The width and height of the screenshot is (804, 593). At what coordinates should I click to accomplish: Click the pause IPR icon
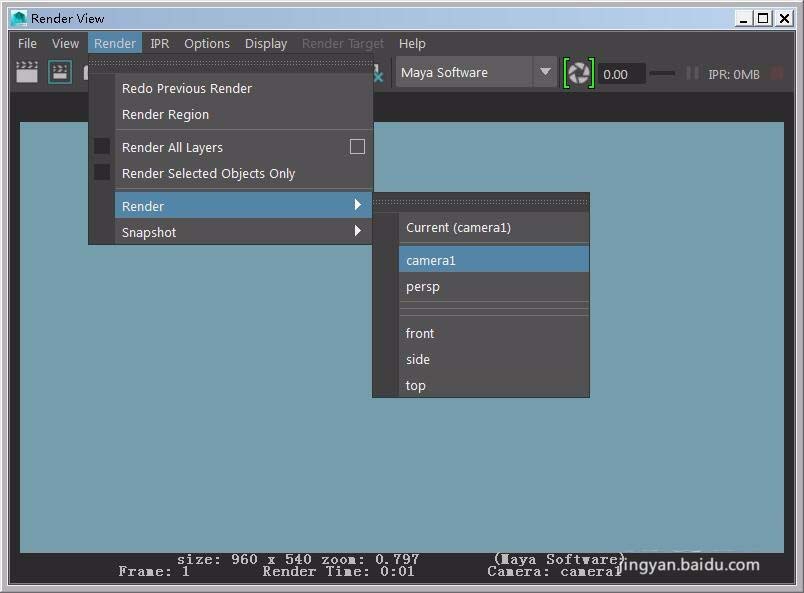692,73
